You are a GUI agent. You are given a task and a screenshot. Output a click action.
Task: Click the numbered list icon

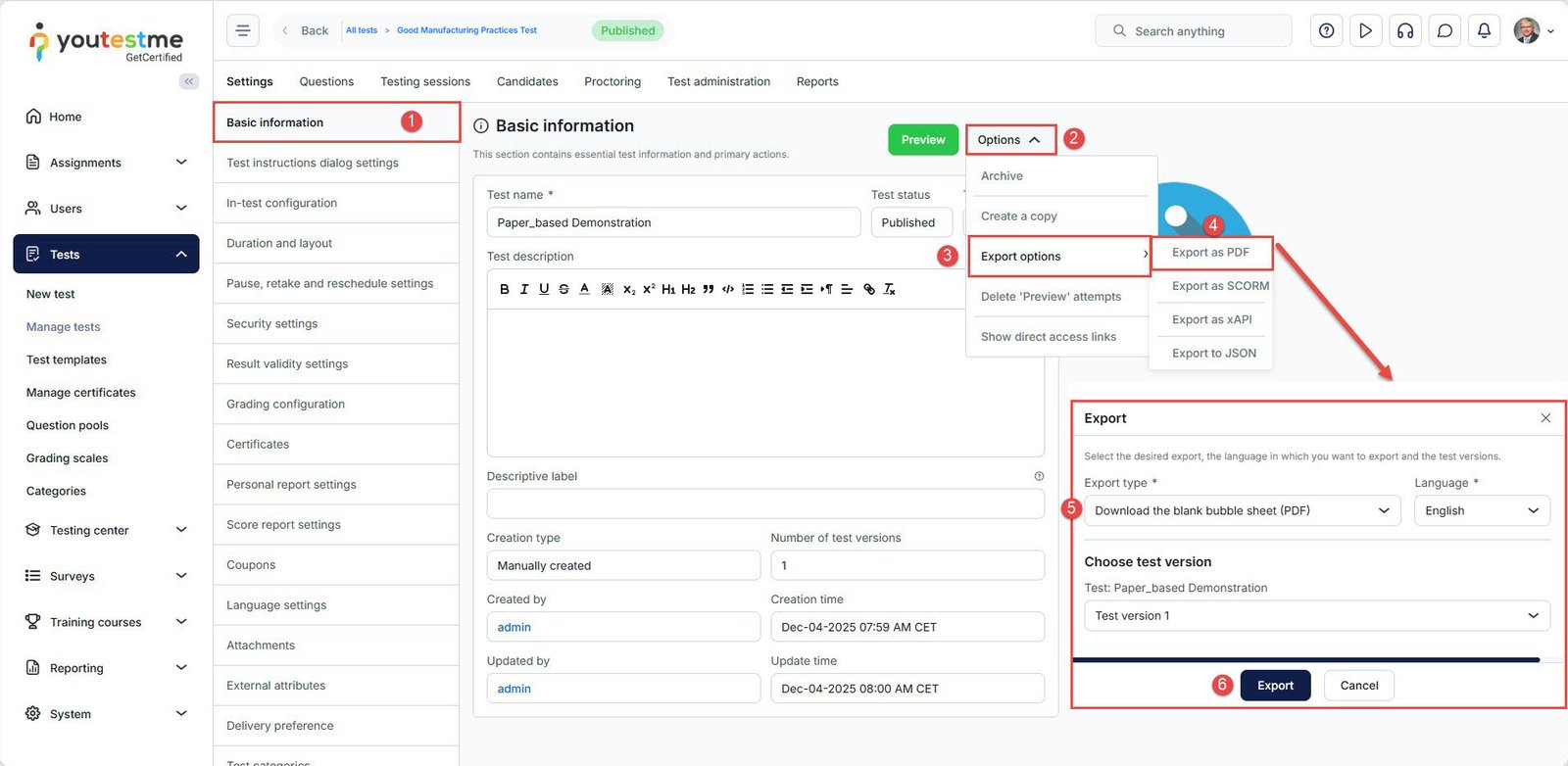pos(748,289)
